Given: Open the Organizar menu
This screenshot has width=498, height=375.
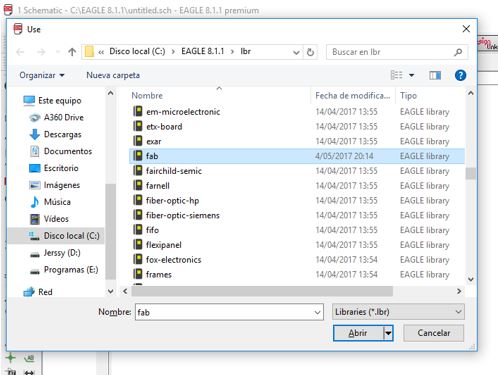Looking at the screenshot, I should [42, 75].
